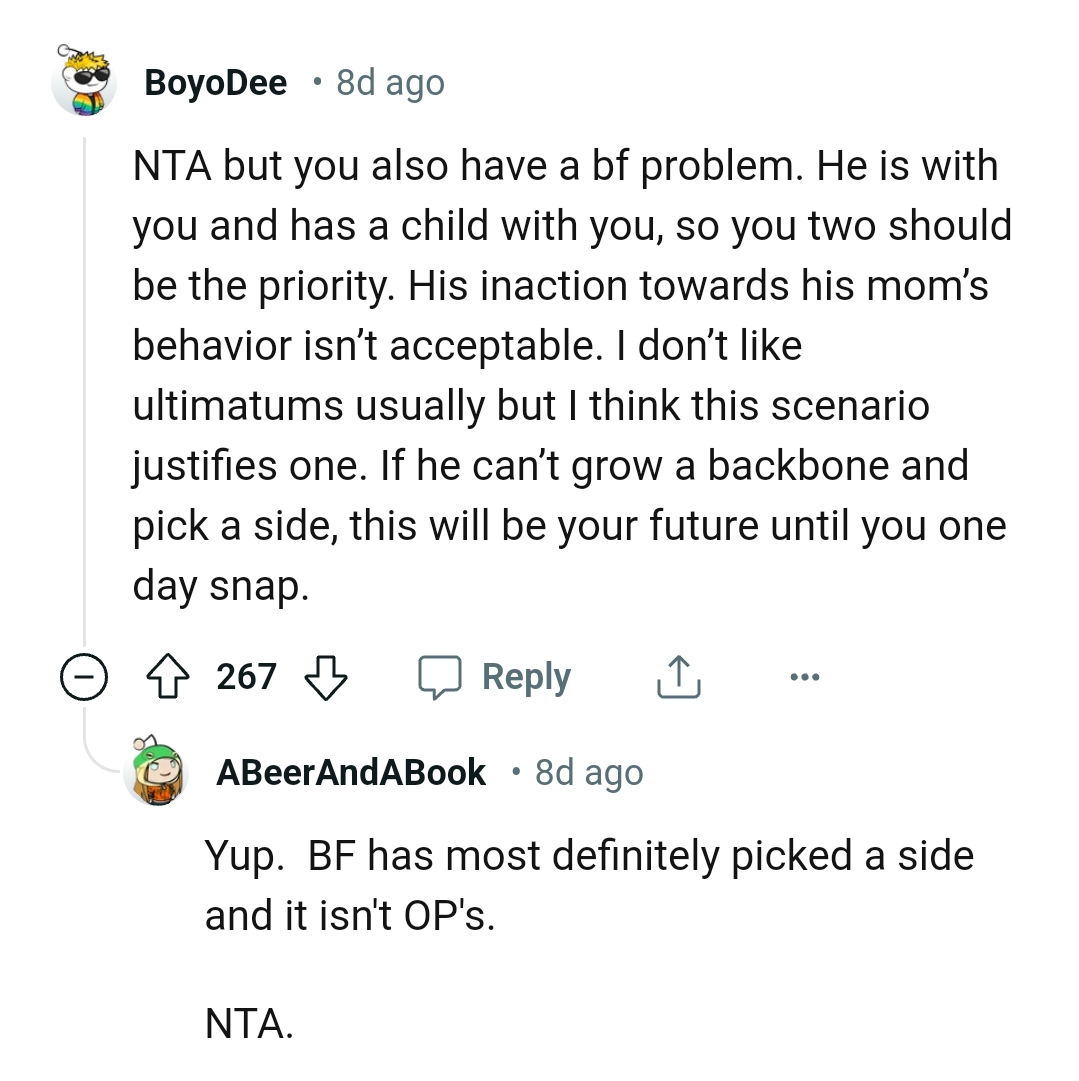This screenshot has width=1079, height=1081.
Task: Click the Reply label on BoyoDee's comment
Action: (526, 677)
